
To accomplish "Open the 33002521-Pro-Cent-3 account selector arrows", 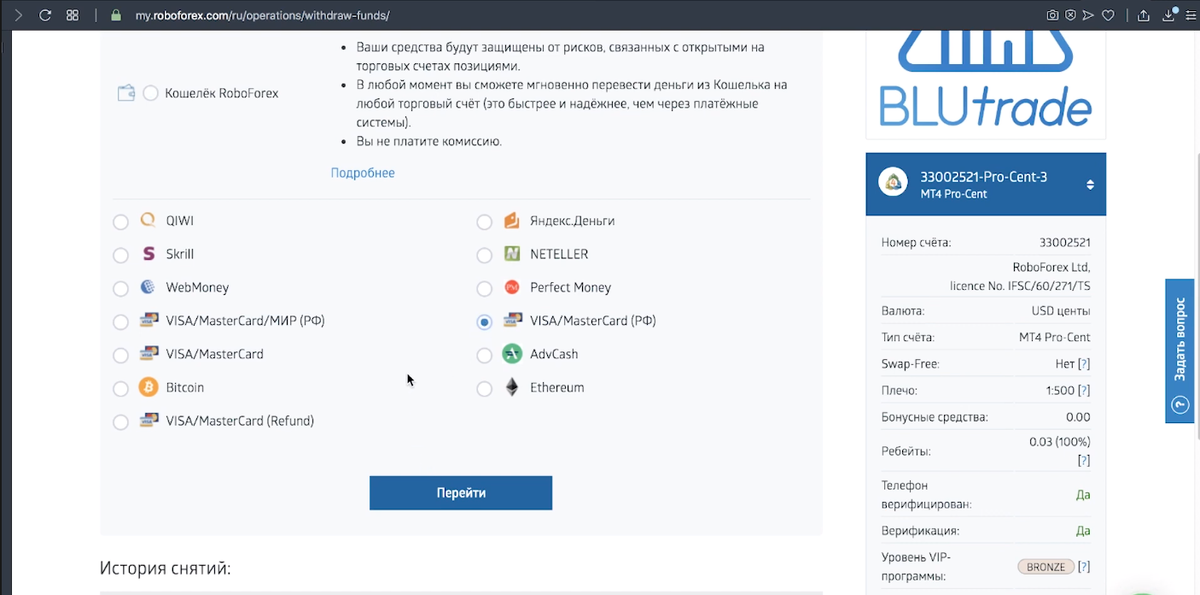I will click(x=1090, y=185).
